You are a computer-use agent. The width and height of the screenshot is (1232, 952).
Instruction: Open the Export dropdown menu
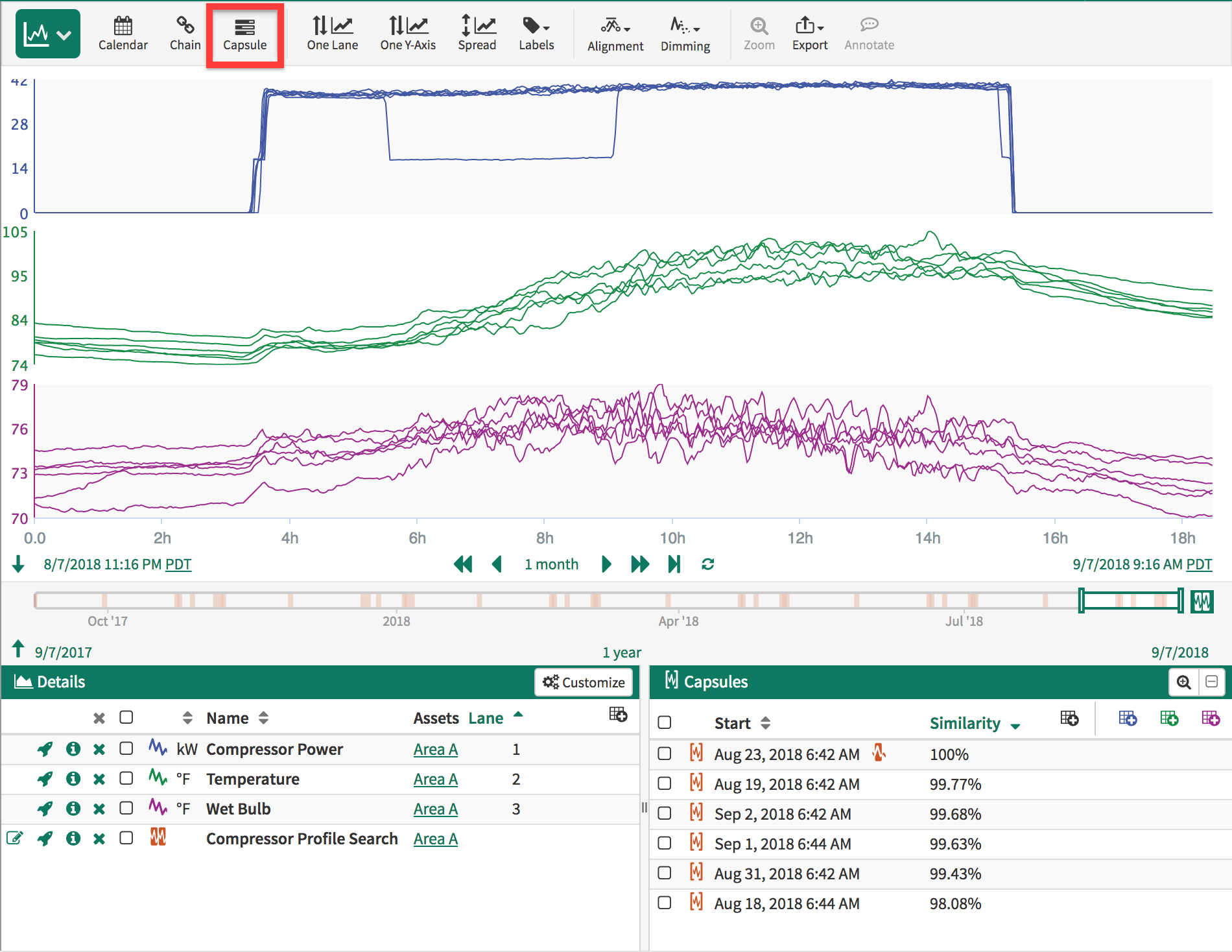pos(809,34)
